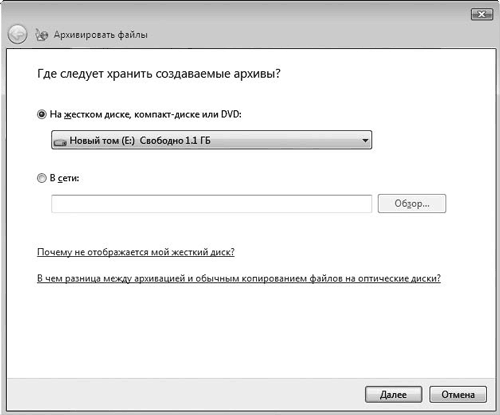Image resolution: width=500 pixels, height=415 pixels.
Task: Click the Свободно 1.1 ГБ text in the dropdown
Action: click(x=175, y=140)
